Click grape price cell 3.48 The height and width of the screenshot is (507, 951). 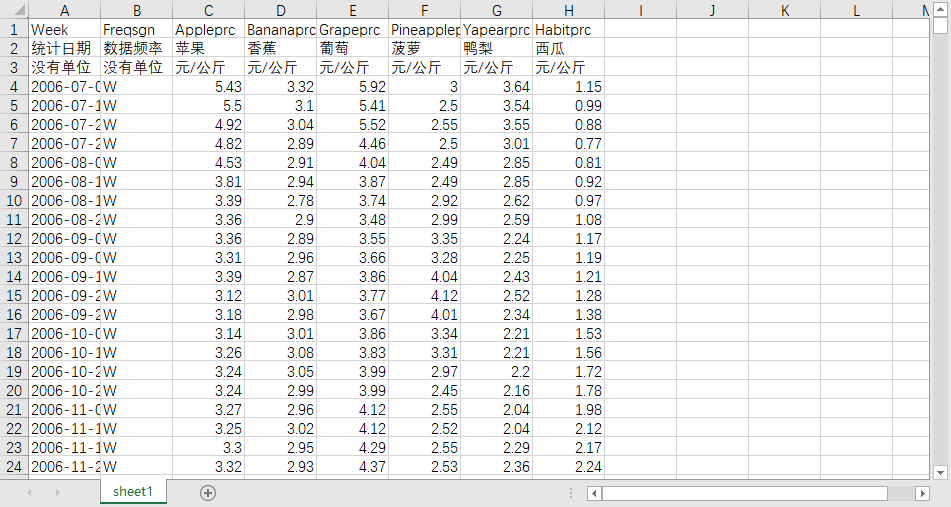coord(353,219)
